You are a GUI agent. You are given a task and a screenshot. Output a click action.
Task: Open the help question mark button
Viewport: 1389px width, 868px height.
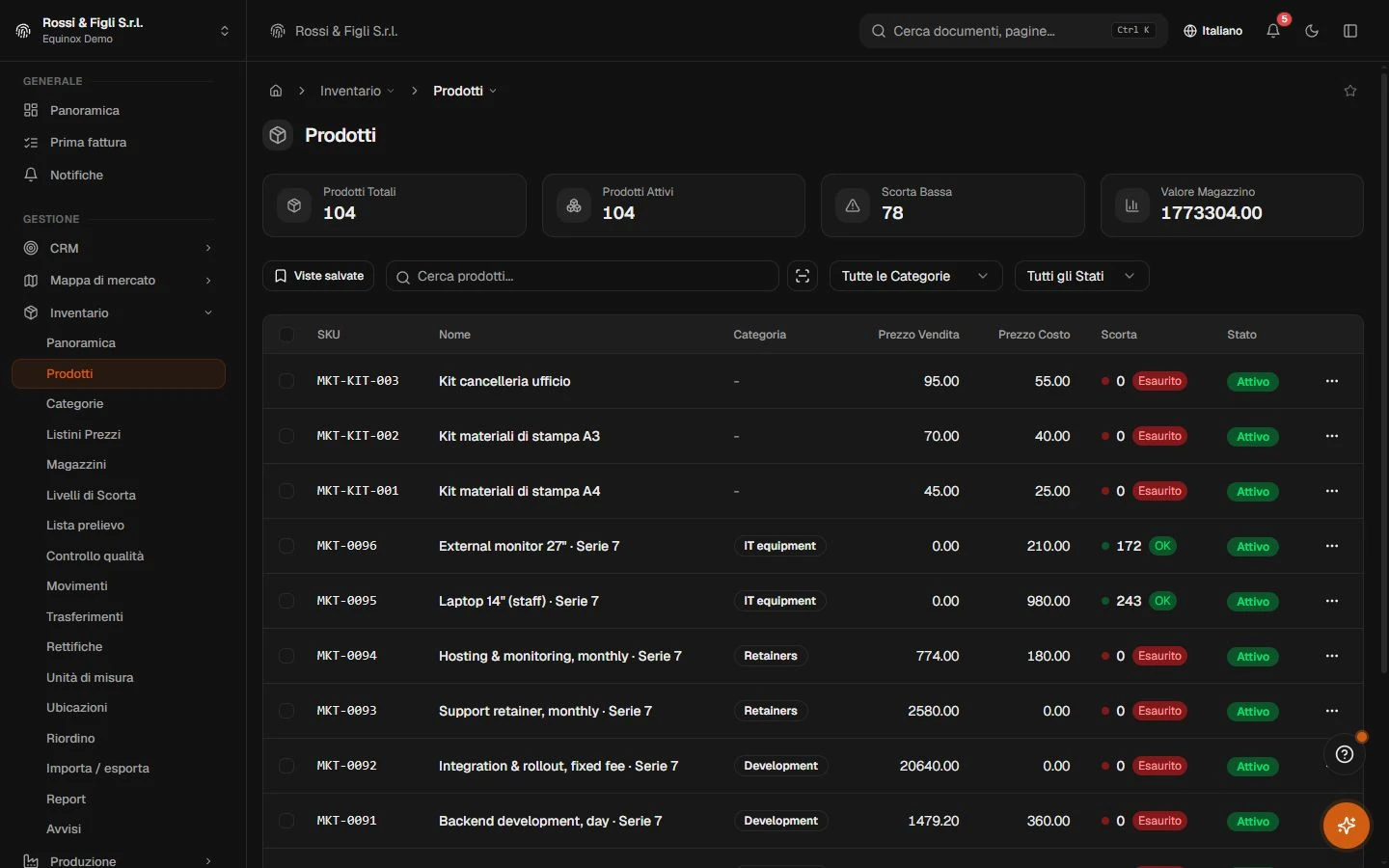pyautogui.click(x=1345, y=754)
